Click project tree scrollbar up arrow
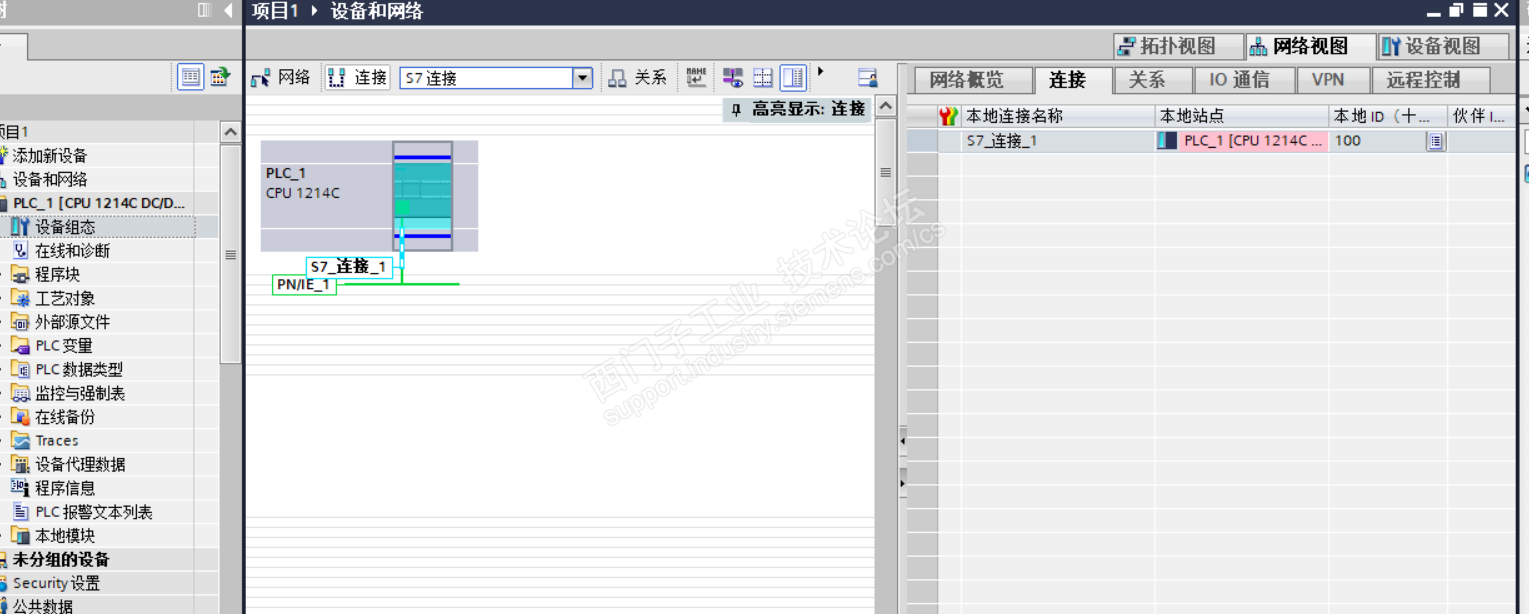 tap(230, 132)
